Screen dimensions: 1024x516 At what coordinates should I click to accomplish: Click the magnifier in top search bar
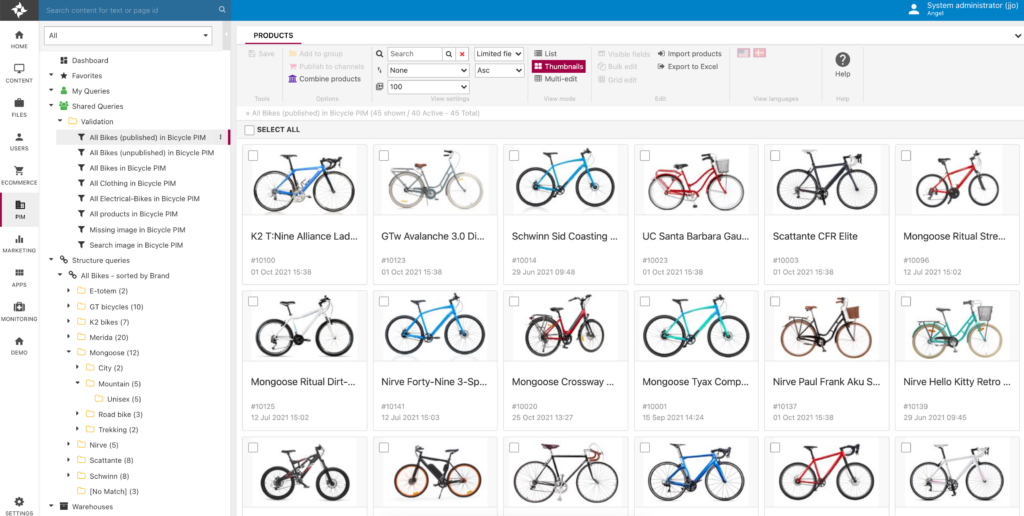(x=222, y=10)
